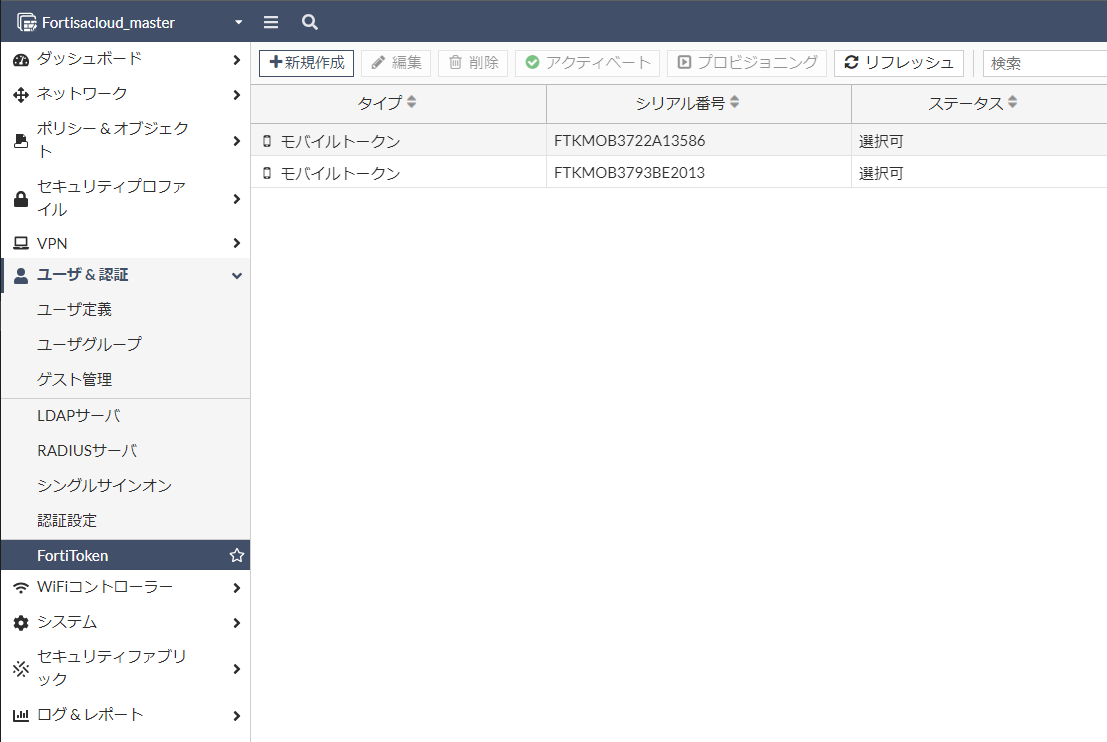This screenshot has width=1107, height=742.
Task: Open シングルサインオン menu item
Action: [126, 486]
